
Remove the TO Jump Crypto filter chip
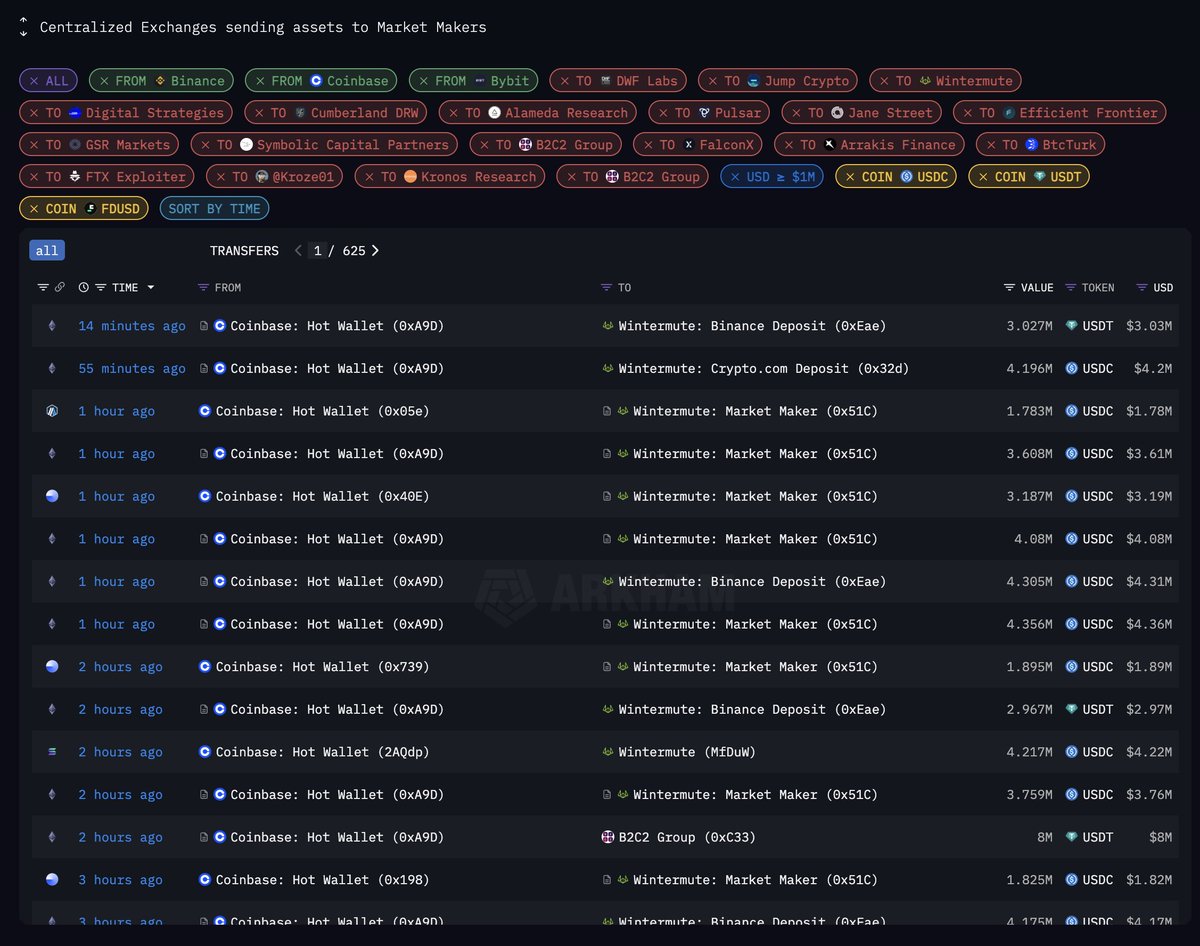click(713, 81)
